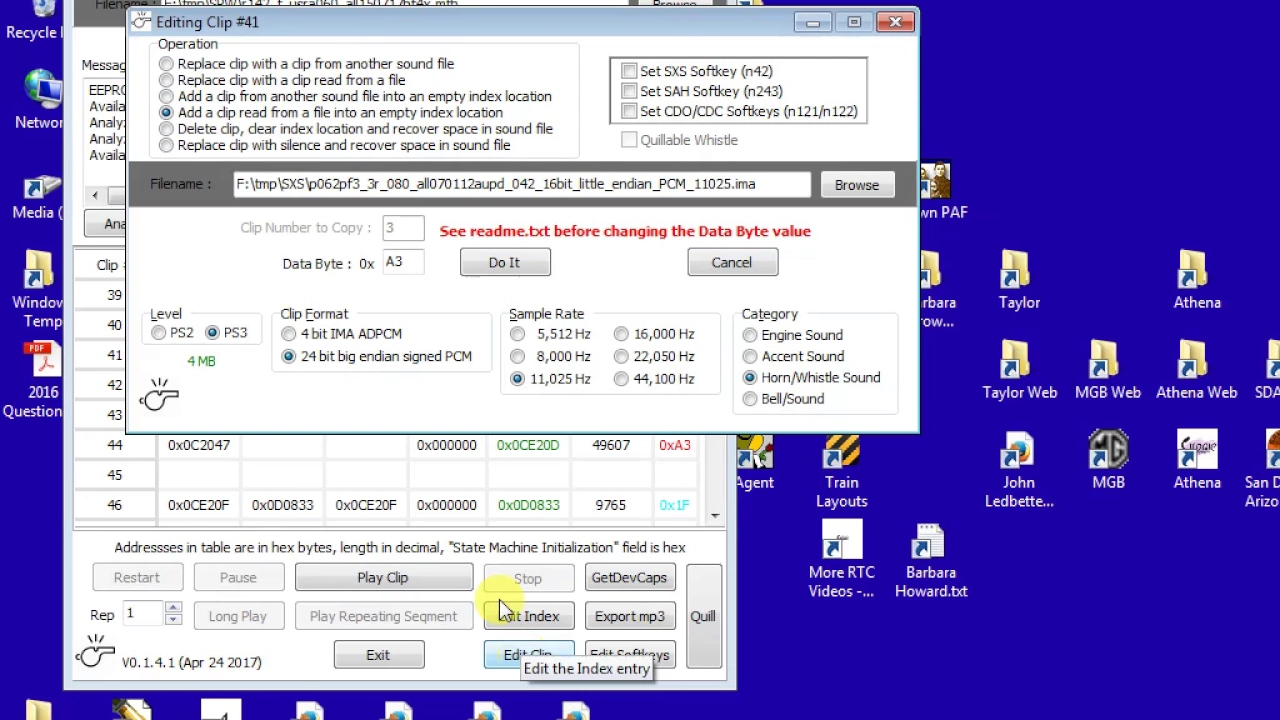
Task: Click the Play Clip button
Action: 383,578
